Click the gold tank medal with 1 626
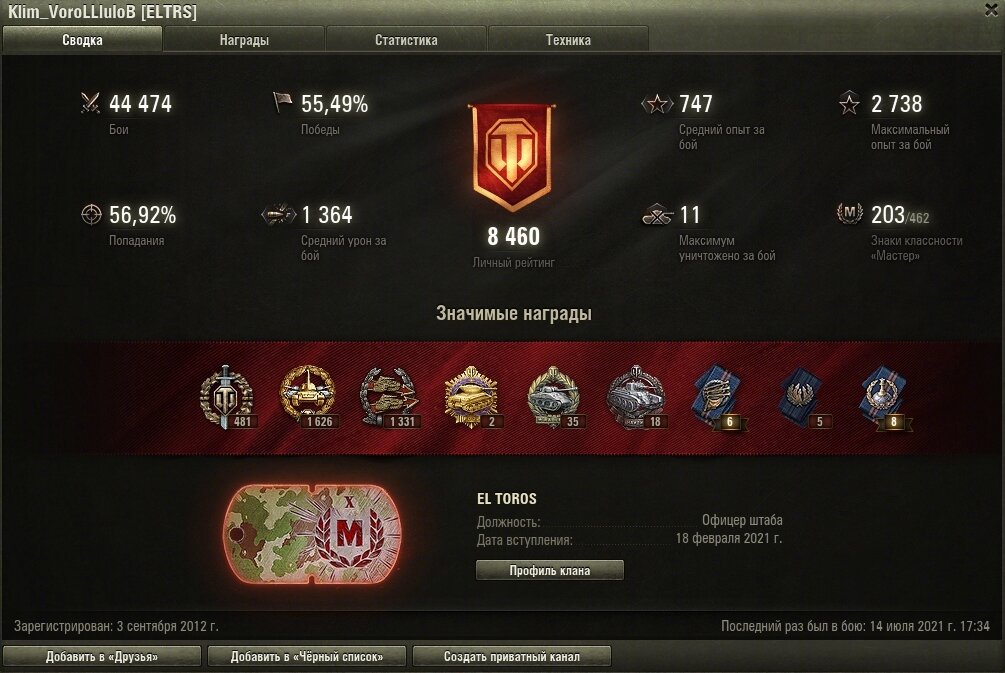The width and height of the screenshot is (1005, 673). pos(308,397)
